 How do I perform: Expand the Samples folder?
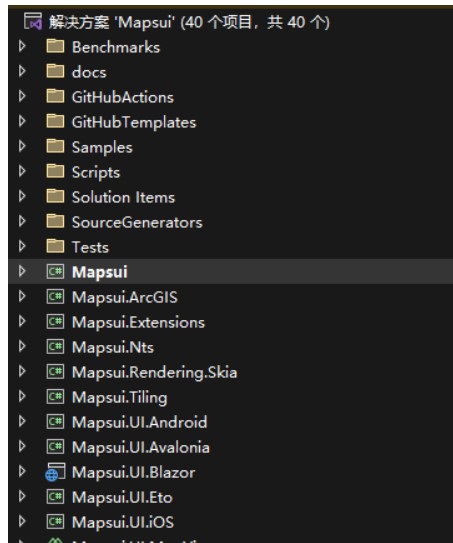point(22,146)
